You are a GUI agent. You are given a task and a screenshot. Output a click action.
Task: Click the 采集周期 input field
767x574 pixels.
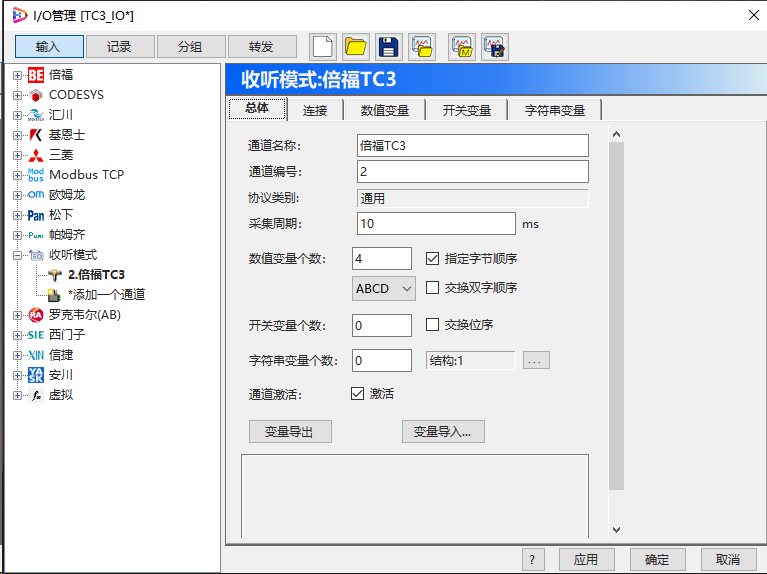tap(436, 224)
